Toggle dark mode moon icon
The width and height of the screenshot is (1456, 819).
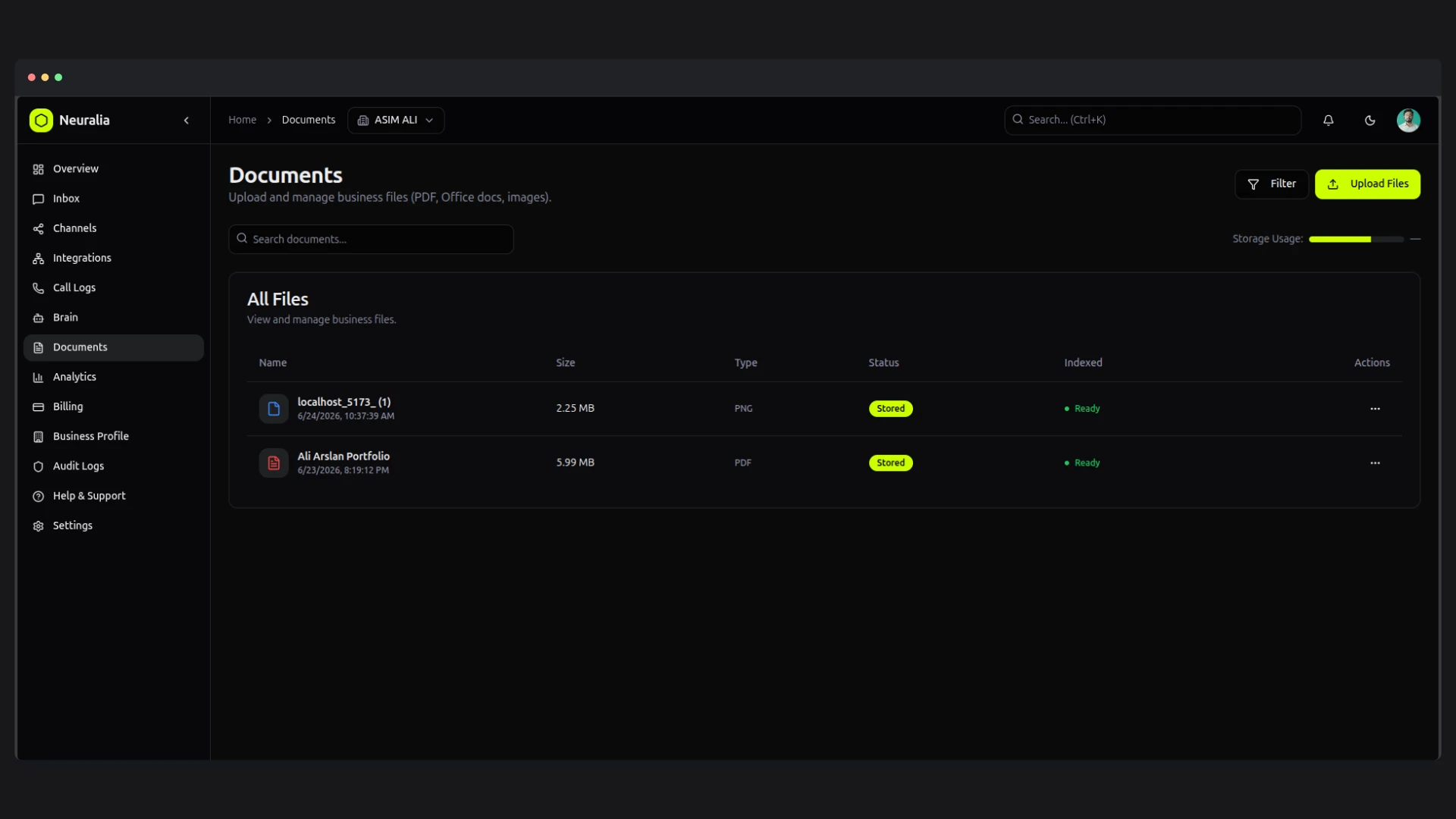pyautogui.click(x=1370, y=121)
